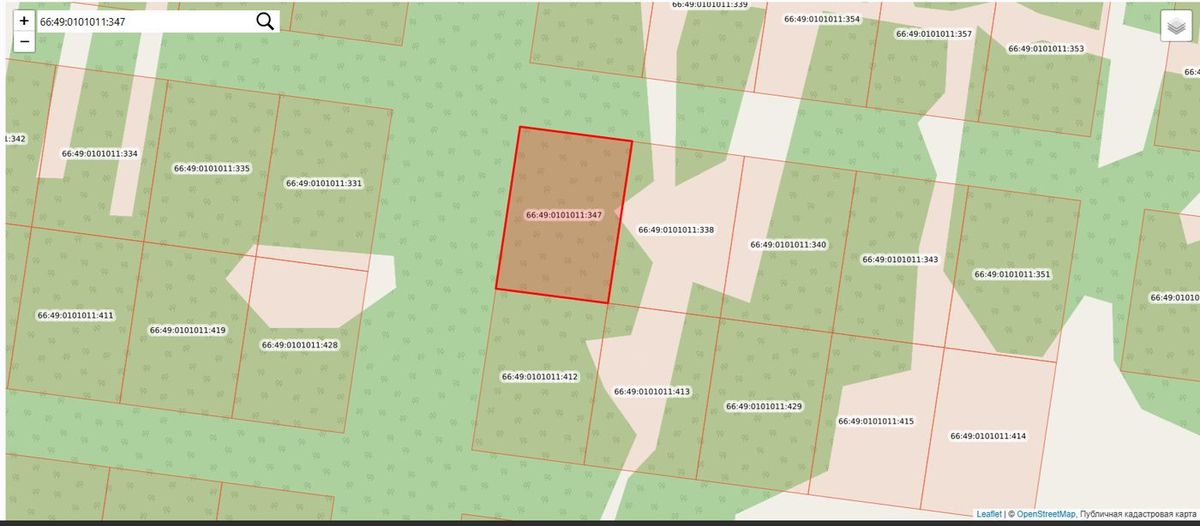Select parcel label 66:49:0101011:357

coord(934,34)
